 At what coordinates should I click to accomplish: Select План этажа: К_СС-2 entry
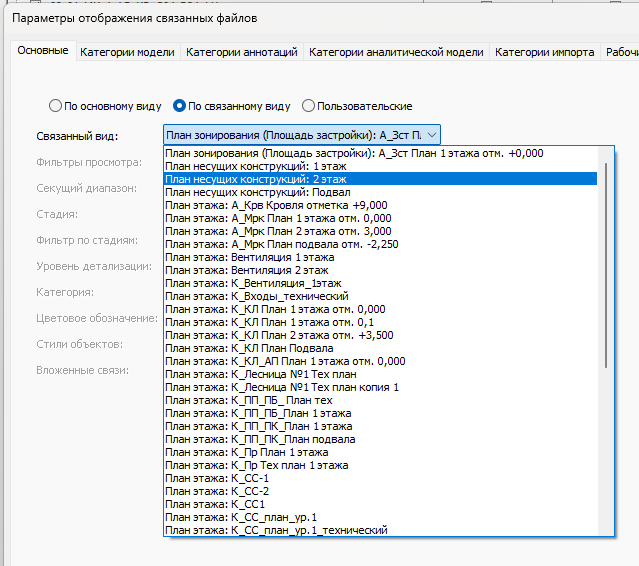(380, 491)
